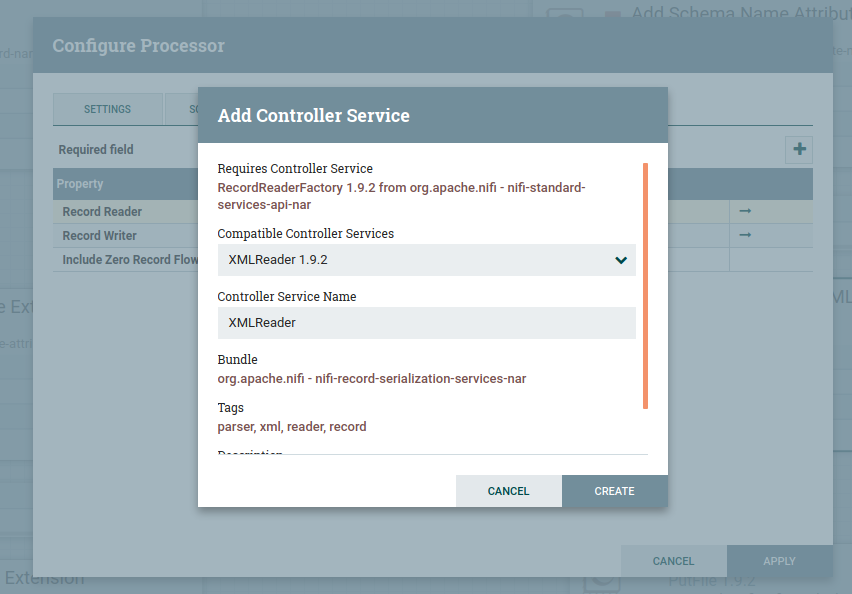The width and height of the screenshot is (852, 594).
Task: Switch to the Settings tab
Action: (107, 109)
